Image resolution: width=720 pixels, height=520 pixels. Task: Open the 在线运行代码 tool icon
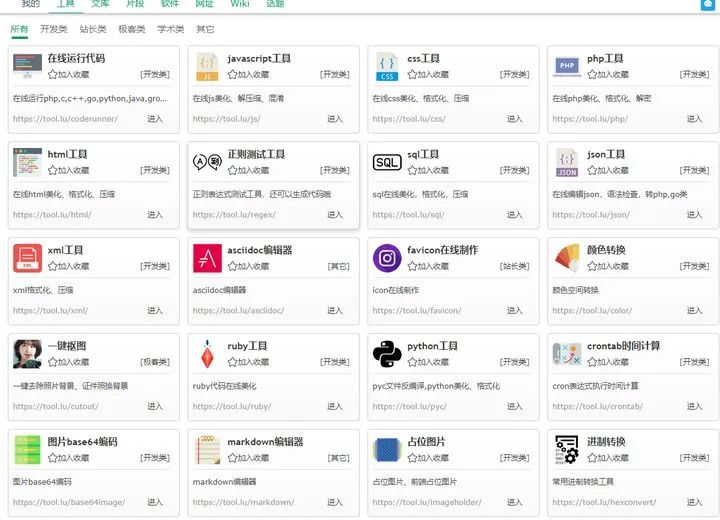click(x=28, y=67)
